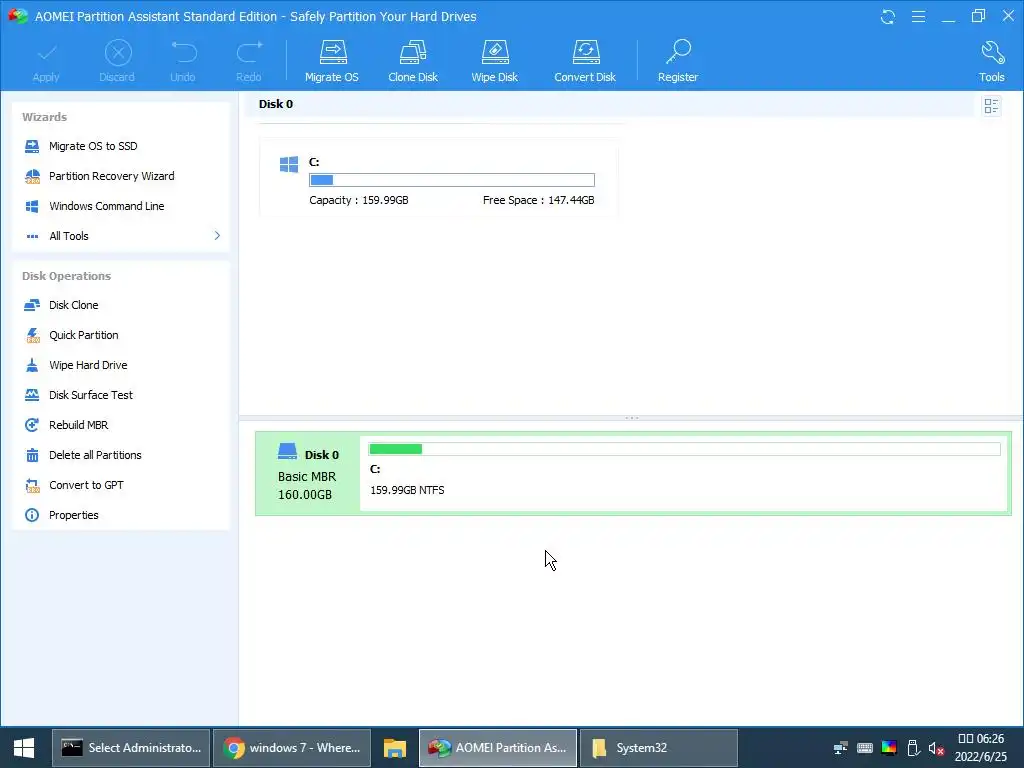This screenshot has width=1024, height=768.
Task: Click the 159.99GB NTFS partition label
Action: pos(407,490)
